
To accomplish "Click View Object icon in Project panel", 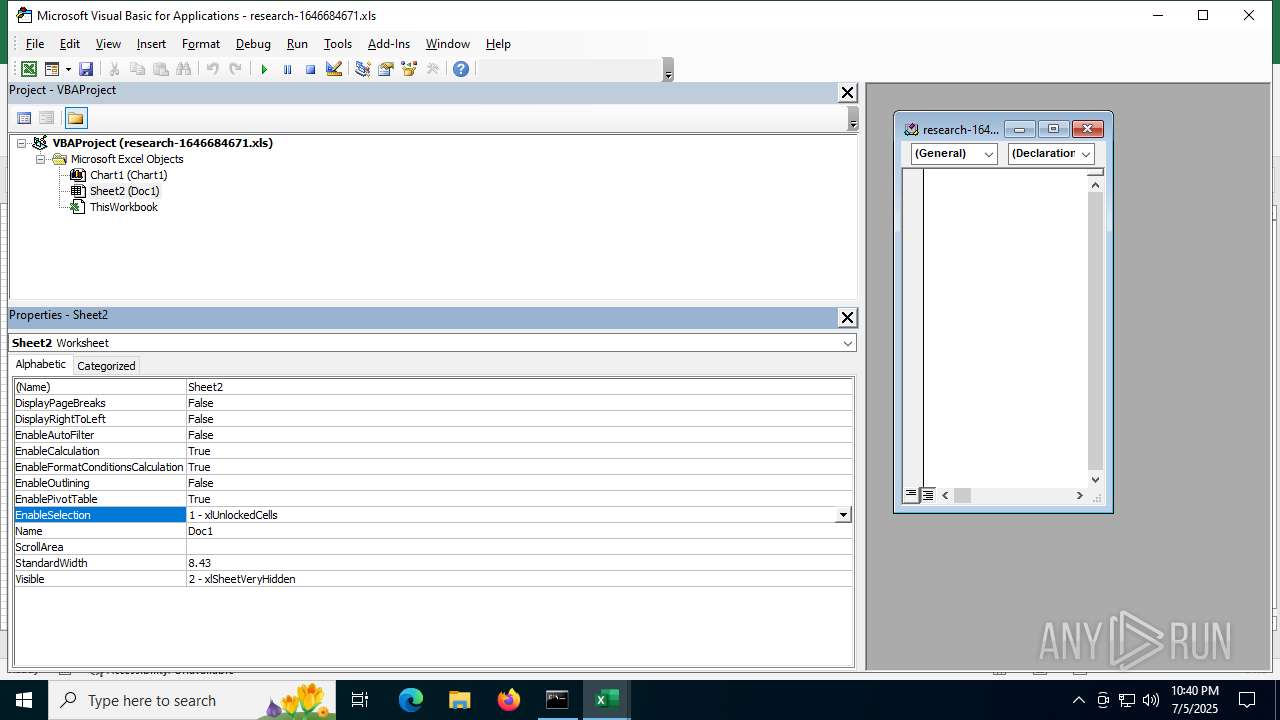I will (46, 118).
